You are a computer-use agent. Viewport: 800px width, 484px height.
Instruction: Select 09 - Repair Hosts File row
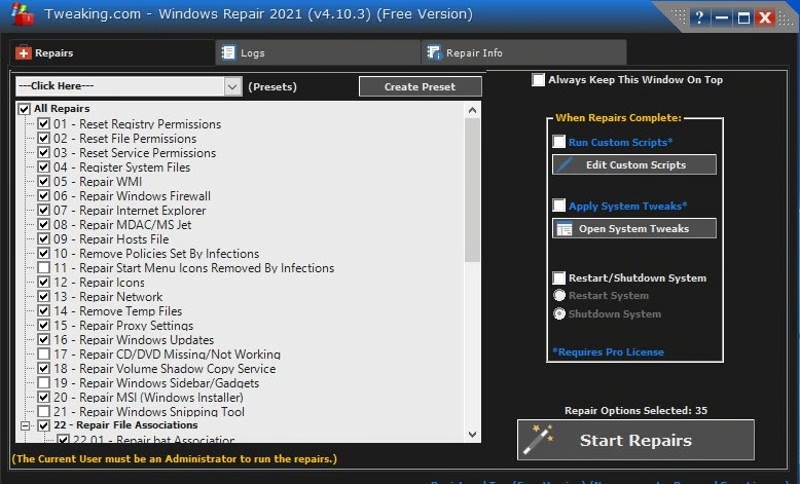(x=111, y=239)
